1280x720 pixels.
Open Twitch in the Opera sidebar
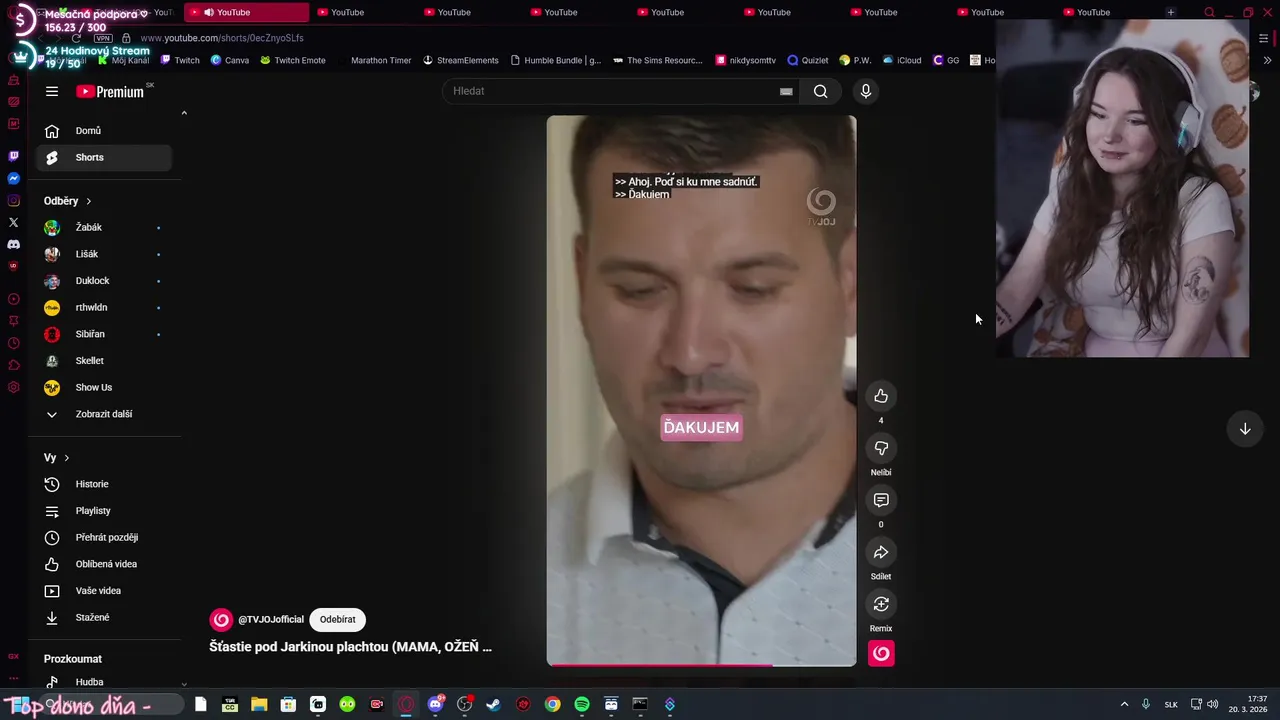pyautogui.click(x=13, y=156)
